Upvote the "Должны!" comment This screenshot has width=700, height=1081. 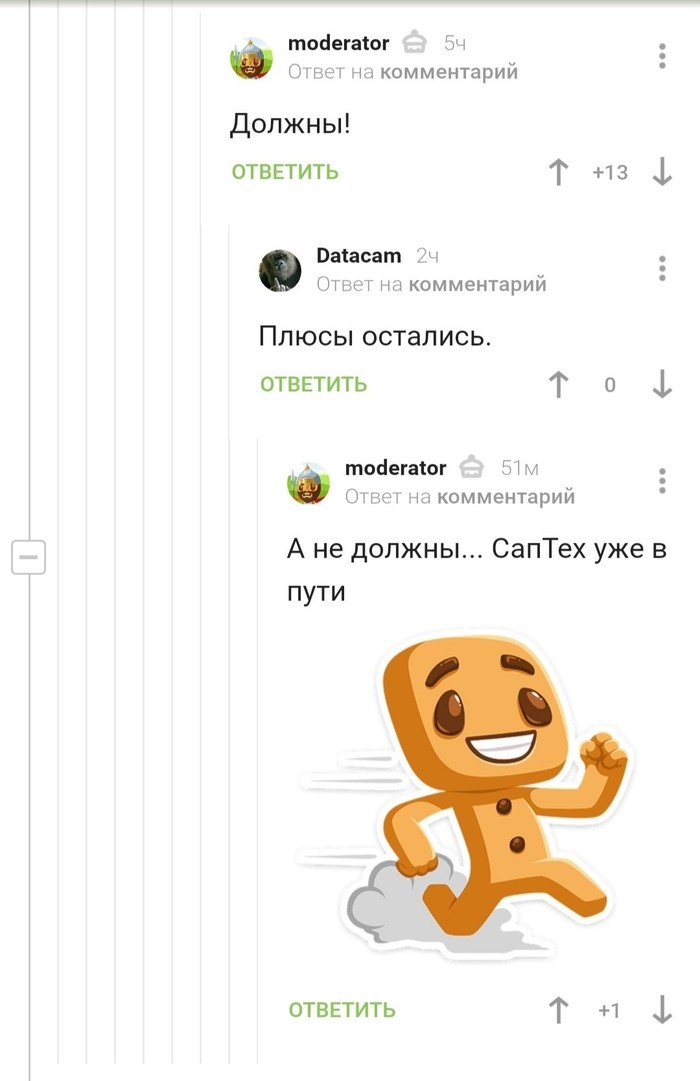pyautogui.click(x=558, y=172)
